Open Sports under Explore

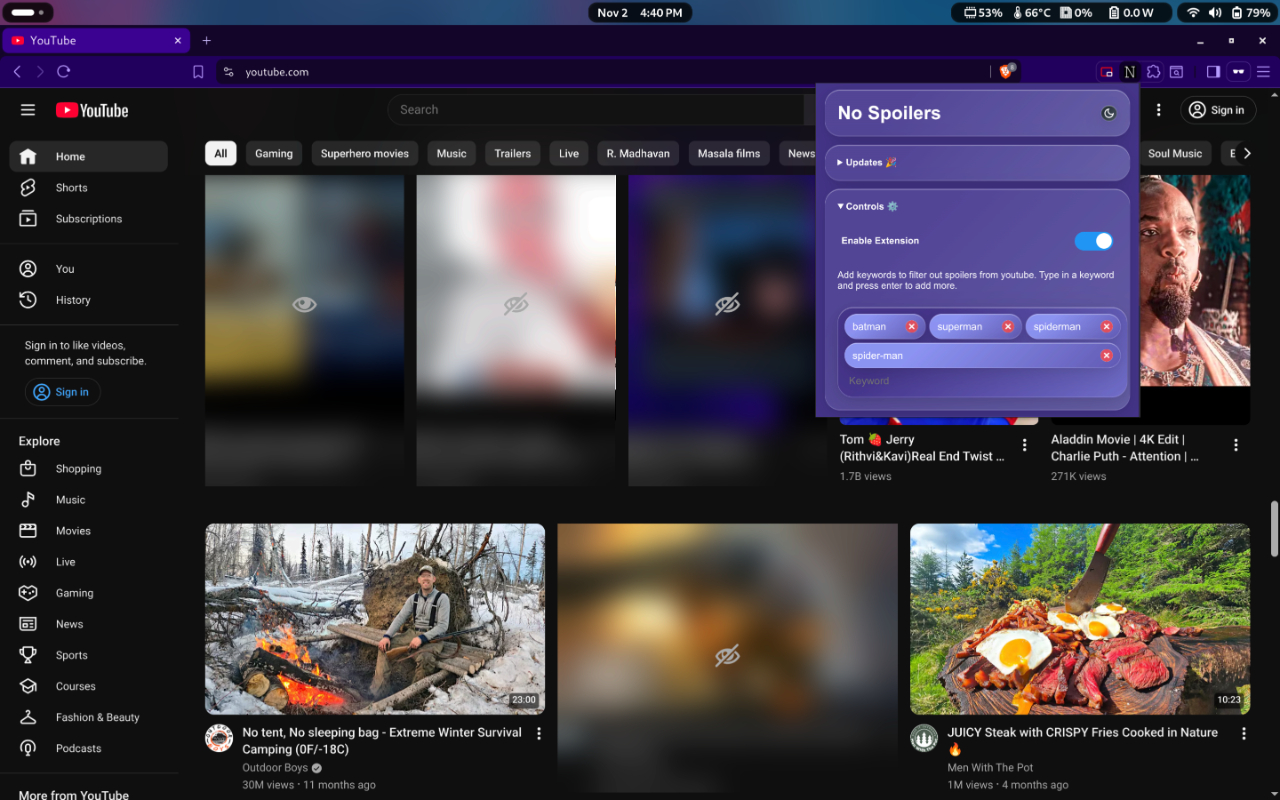[x=89, y=655]
